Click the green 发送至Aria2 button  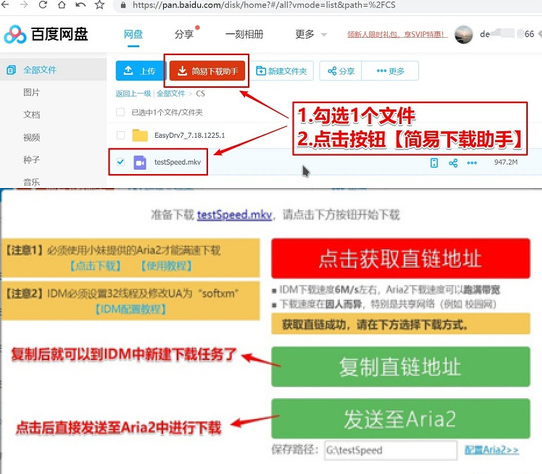401,419
